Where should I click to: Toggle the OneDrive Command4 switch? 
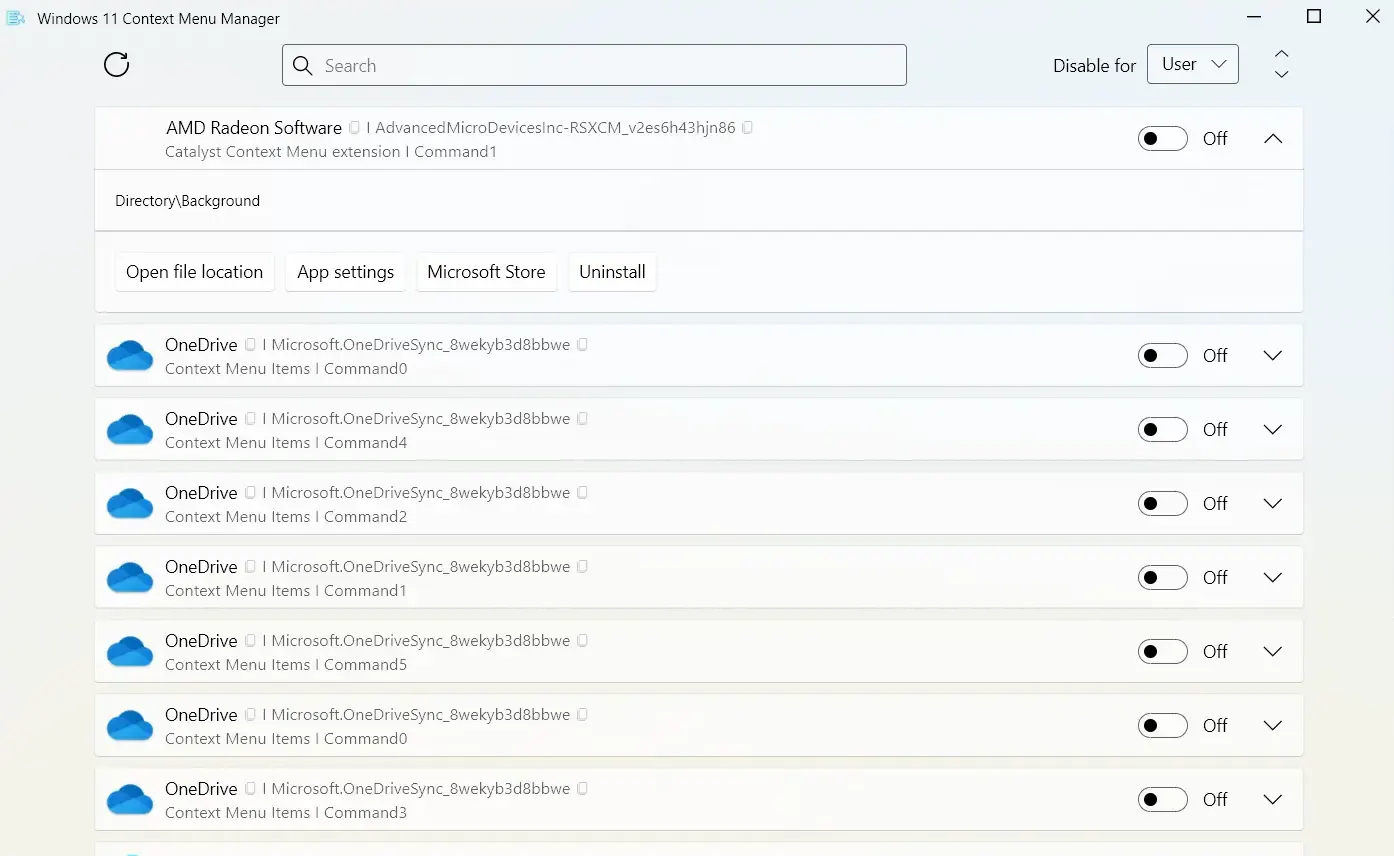[x=1163, y=430]
